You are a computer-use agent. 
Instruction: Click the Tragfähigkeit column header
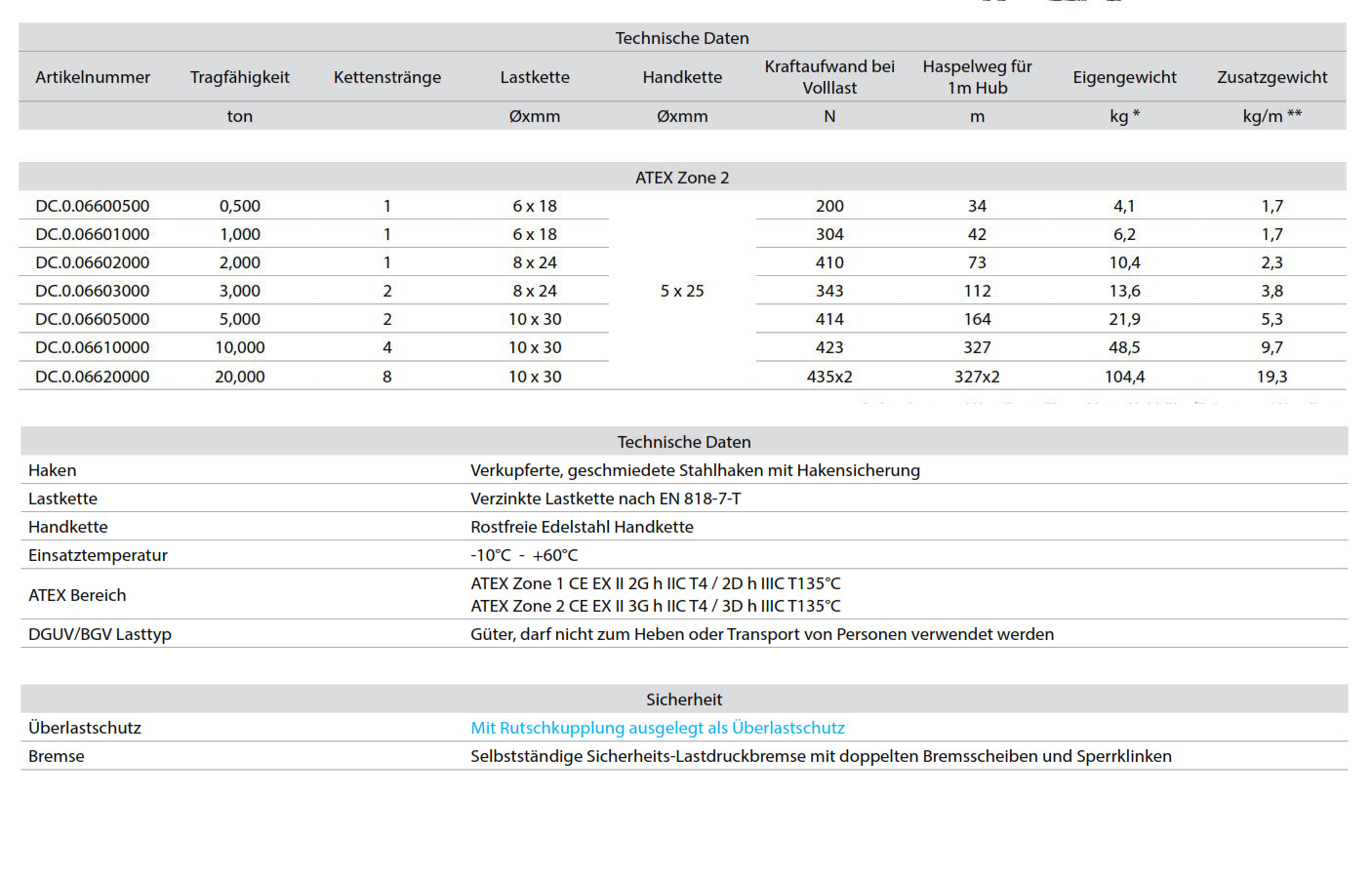[x=240, y=77]
